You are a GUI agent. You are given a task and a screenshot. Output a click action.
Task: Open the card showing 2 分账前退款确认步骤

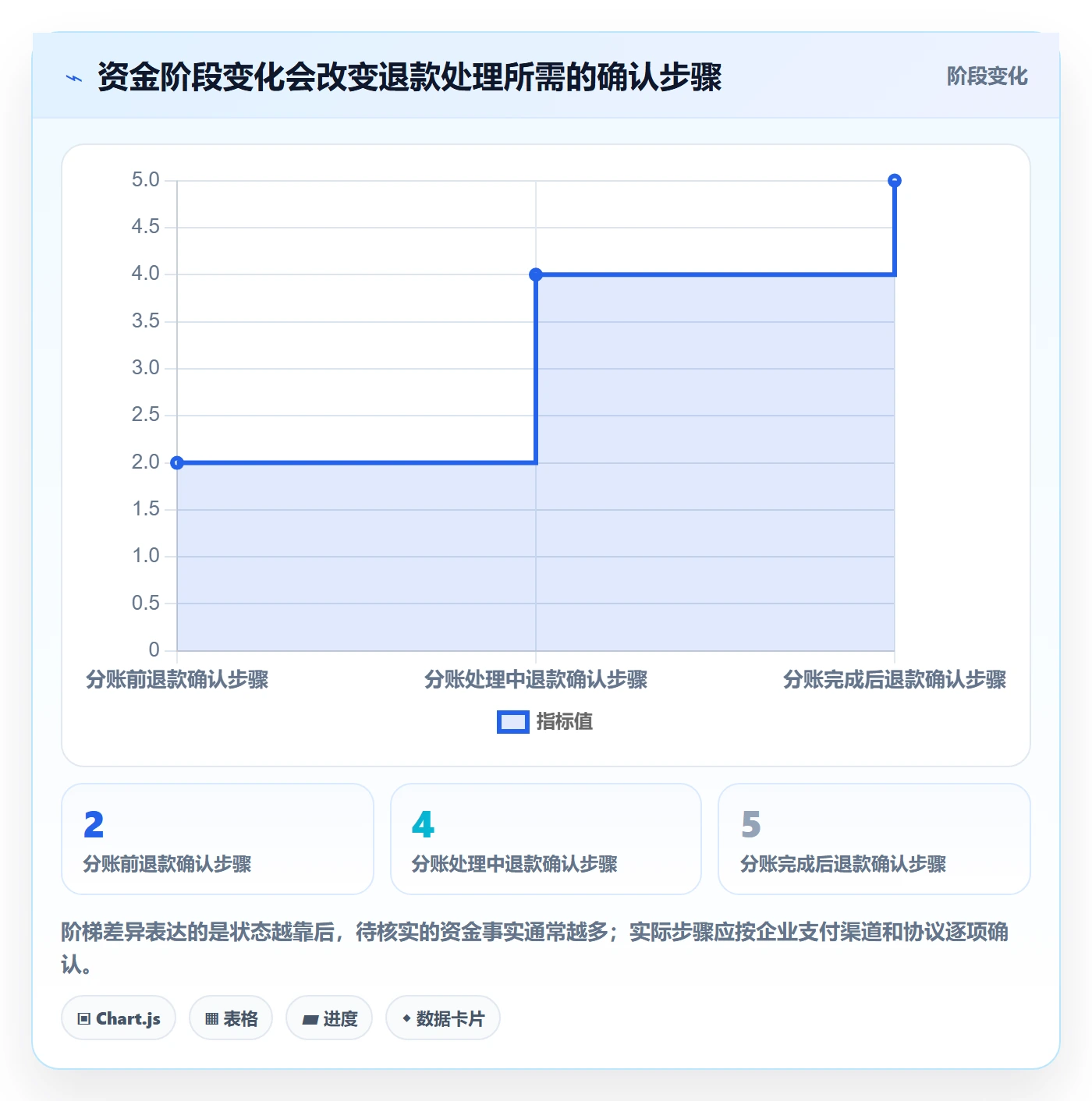(x=218, y=839)
